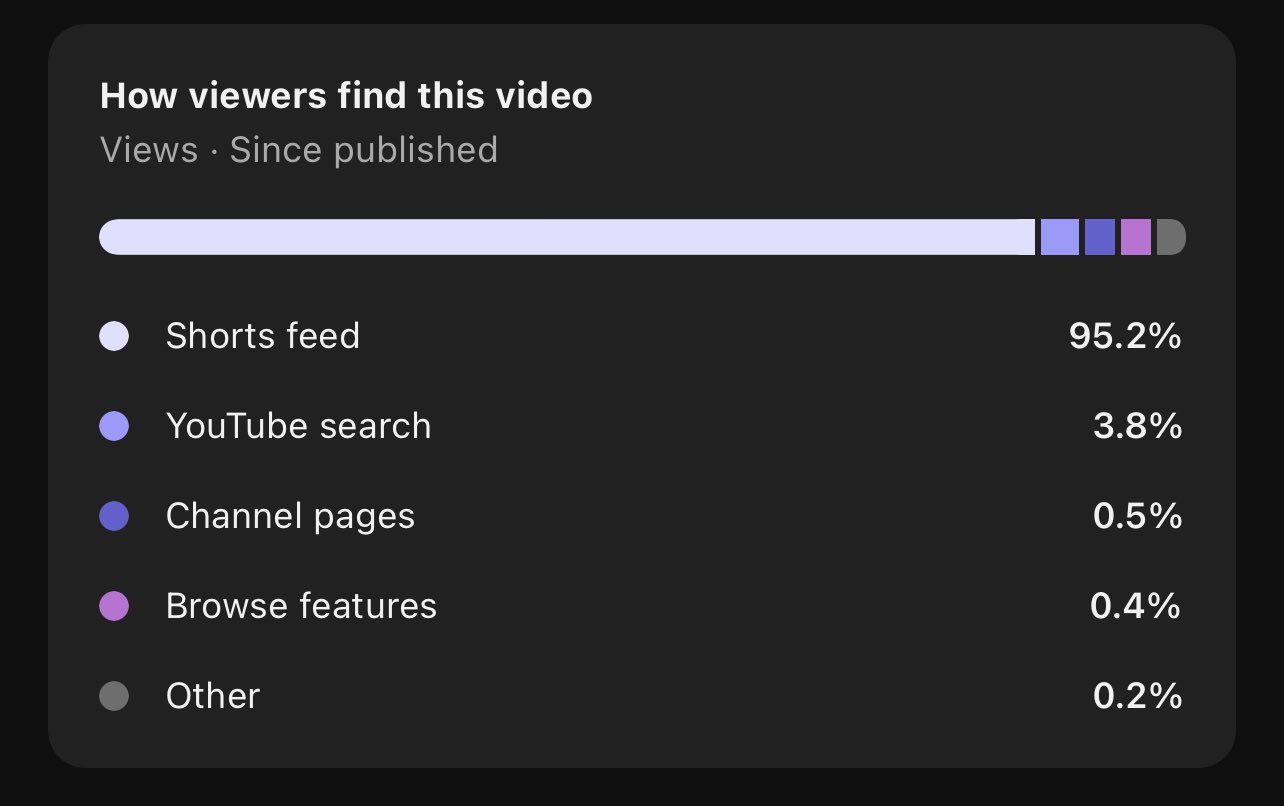The height and width of the screenshot is (806, 1284).
Task: Select the Channel pages bar segment
Action: [x=1100, y=237]
